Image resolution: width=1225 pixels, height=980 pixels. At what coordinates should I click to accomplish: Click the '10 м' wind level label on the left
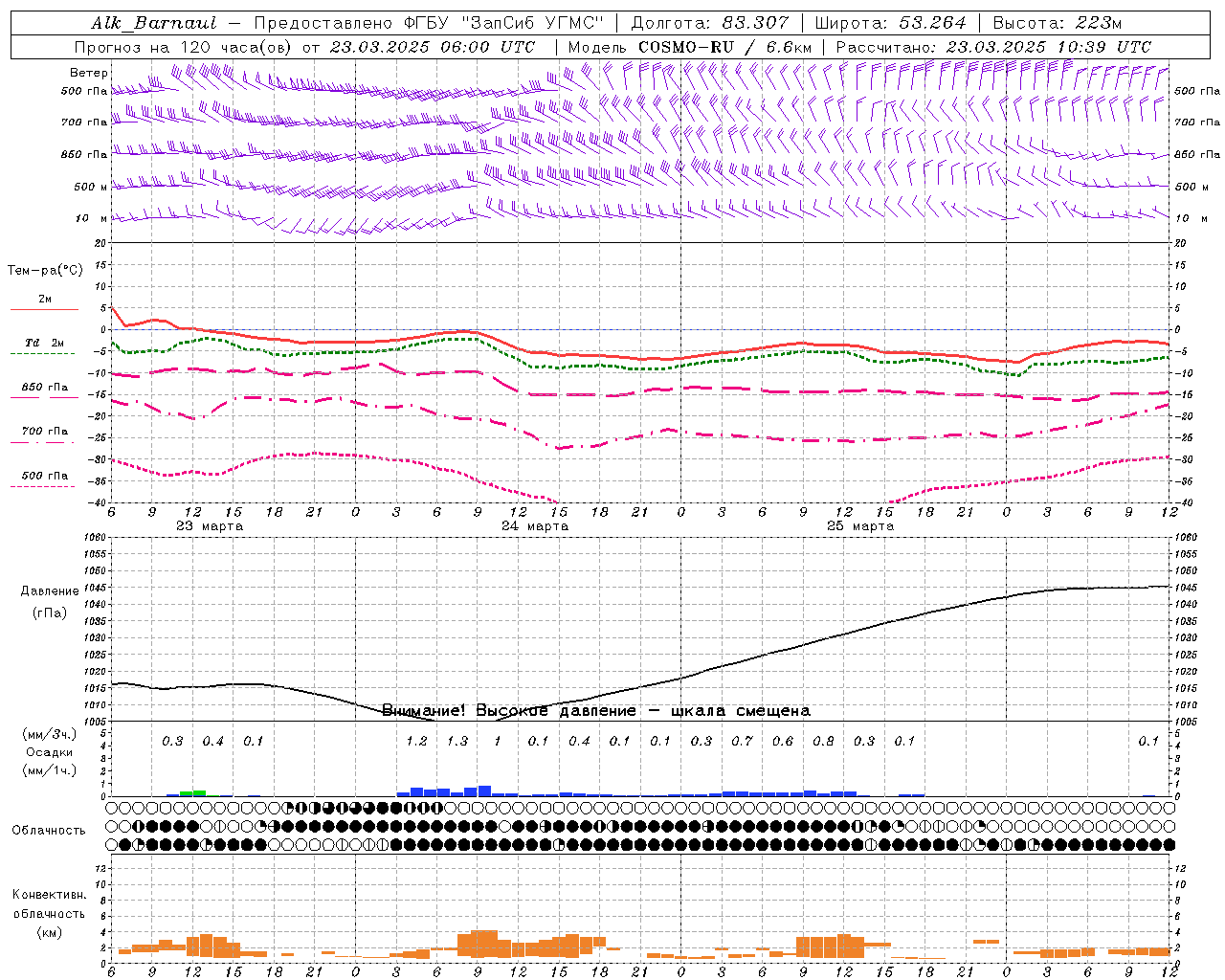(x=92, y=218)
